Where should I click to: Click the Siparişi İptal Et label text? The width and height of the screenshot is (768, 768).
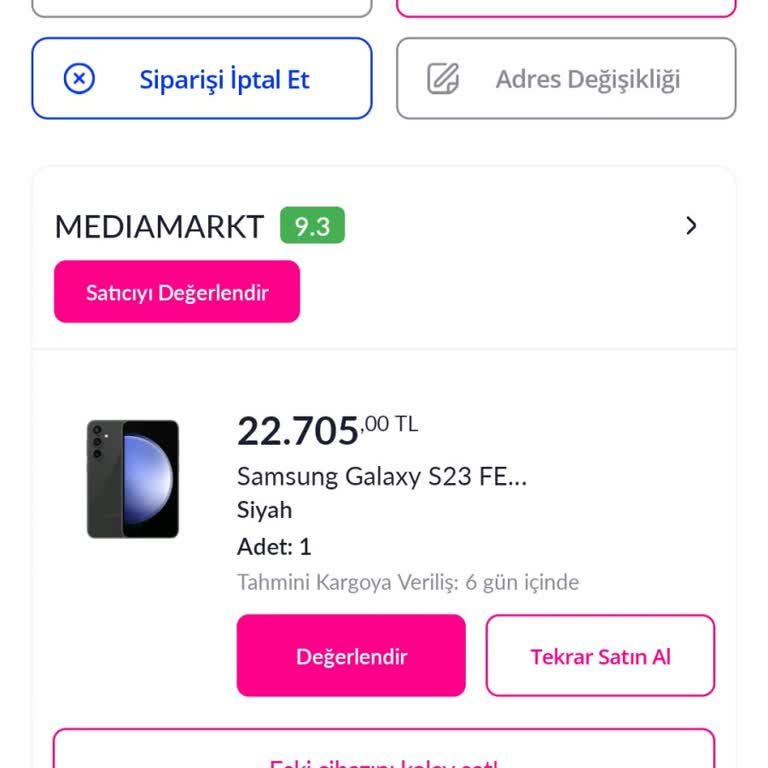(225, 80)
